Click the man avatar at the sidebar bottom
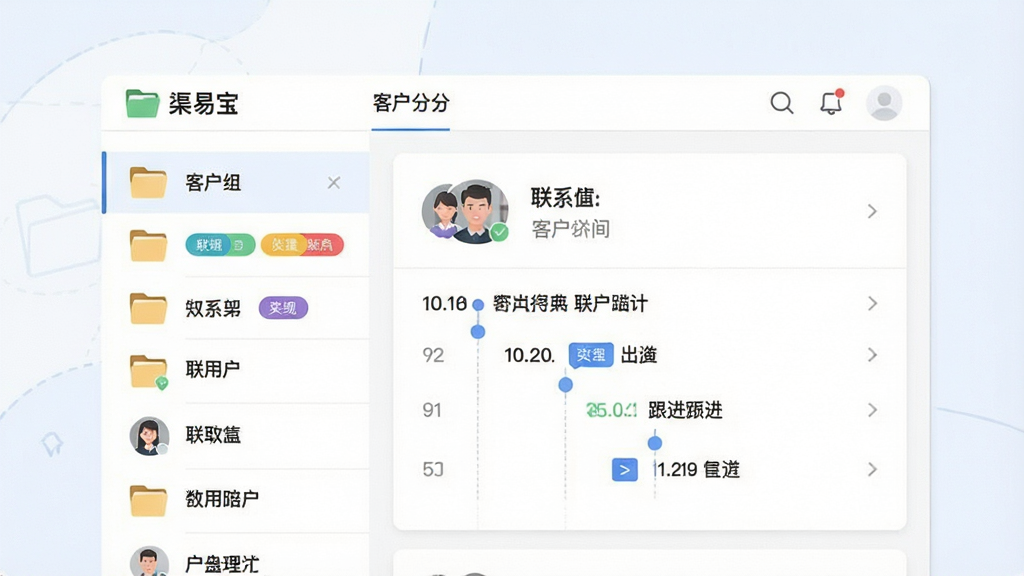 pyautogui.click(x=150, y=561)
